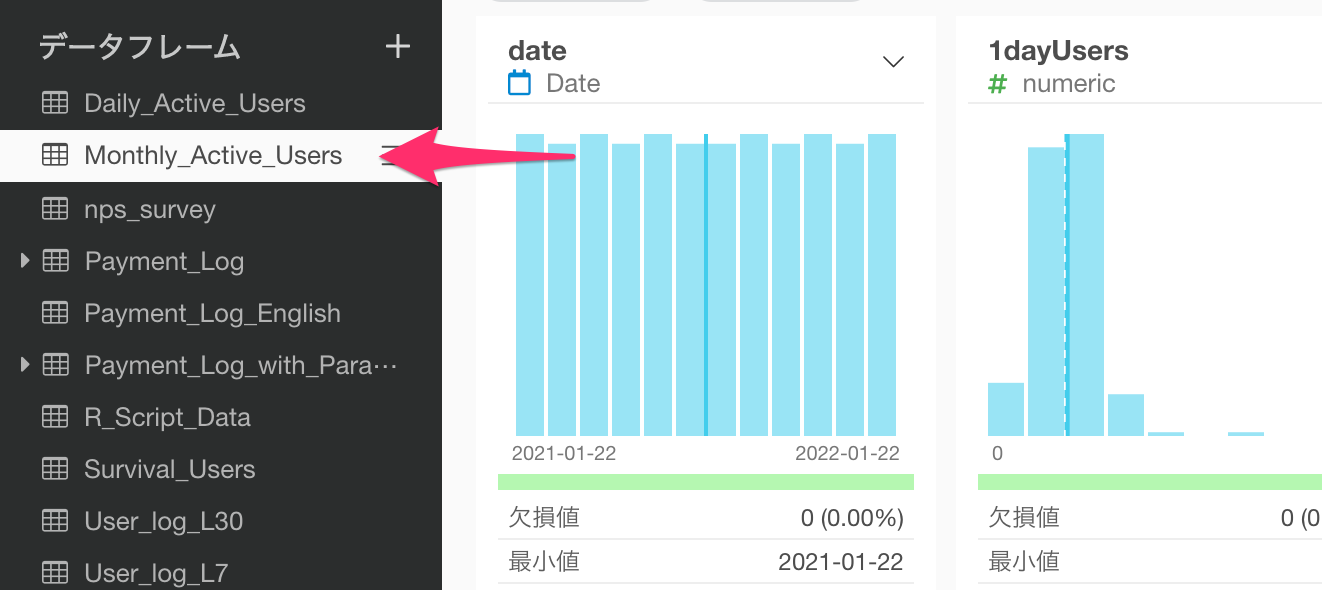Screen dimensions: 1322x590
Task: Add a new data frame with plus icon
Action: pyautogui.click(x=398, y=47)
